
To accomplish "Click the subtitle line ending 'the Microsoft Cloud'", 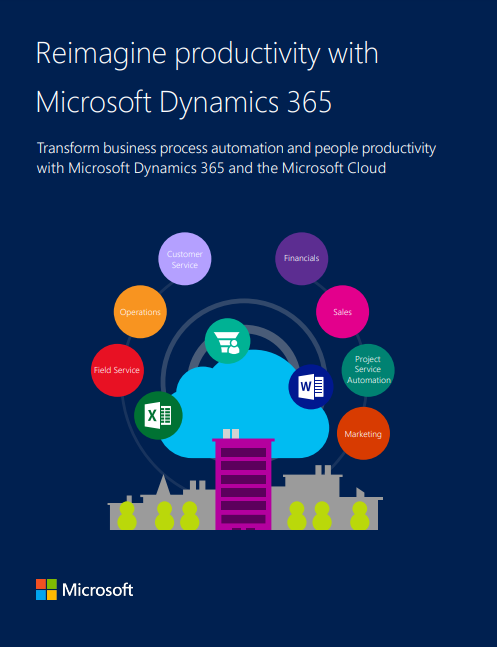I will click(x=211, y=168).
